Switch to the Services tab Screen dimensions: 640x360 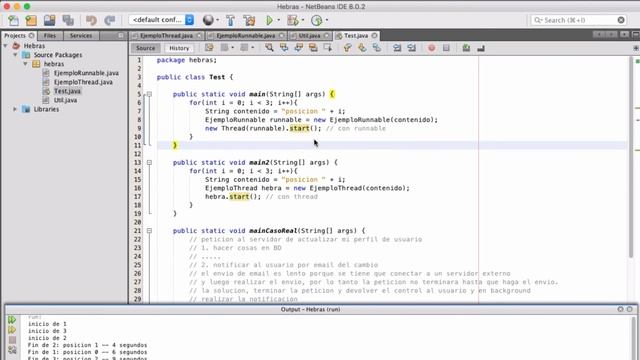[x=81, y=36]
